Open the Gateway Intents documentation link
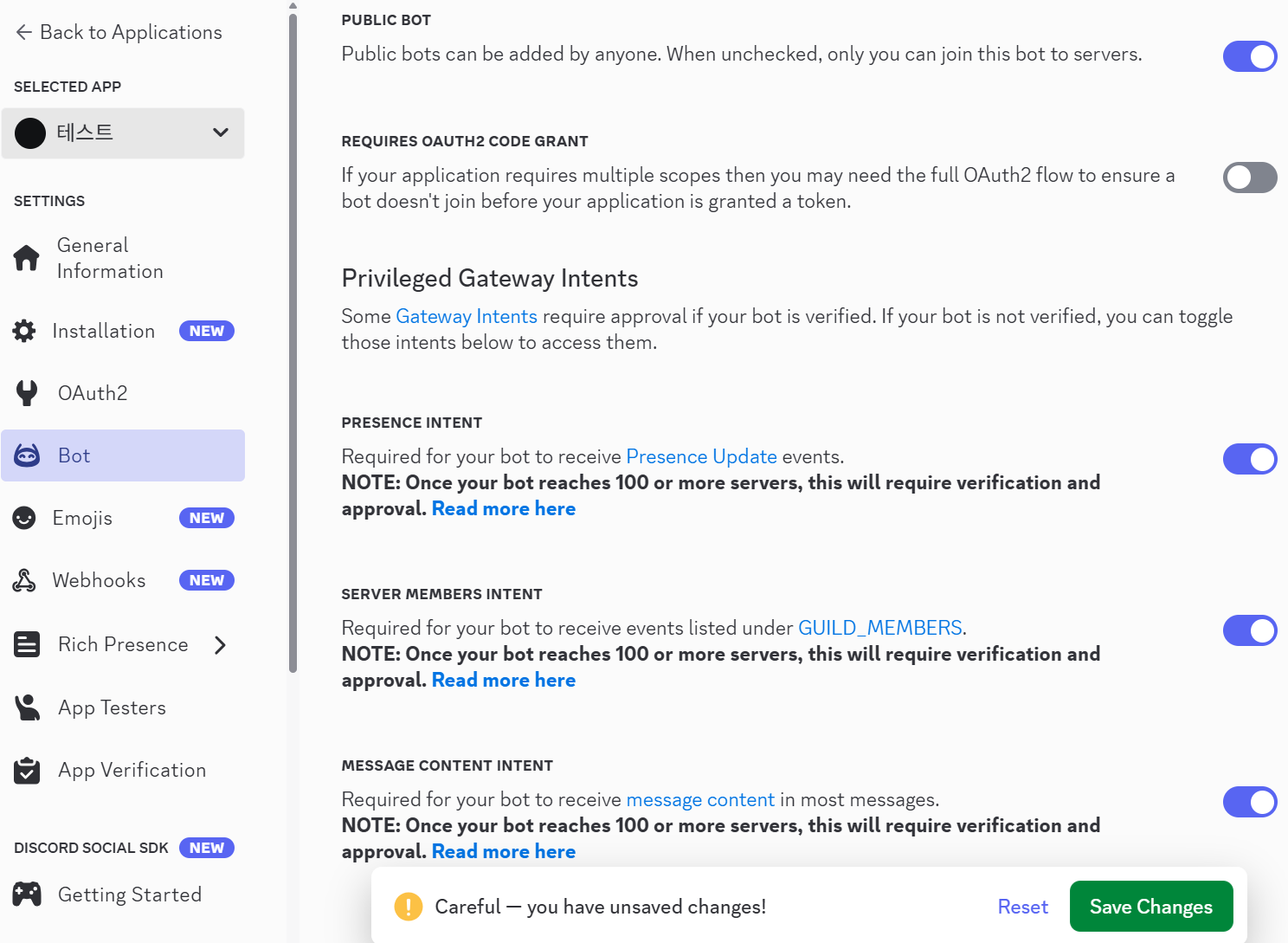The width and height of the screenshot is (1288, 943). pos(466,317)
